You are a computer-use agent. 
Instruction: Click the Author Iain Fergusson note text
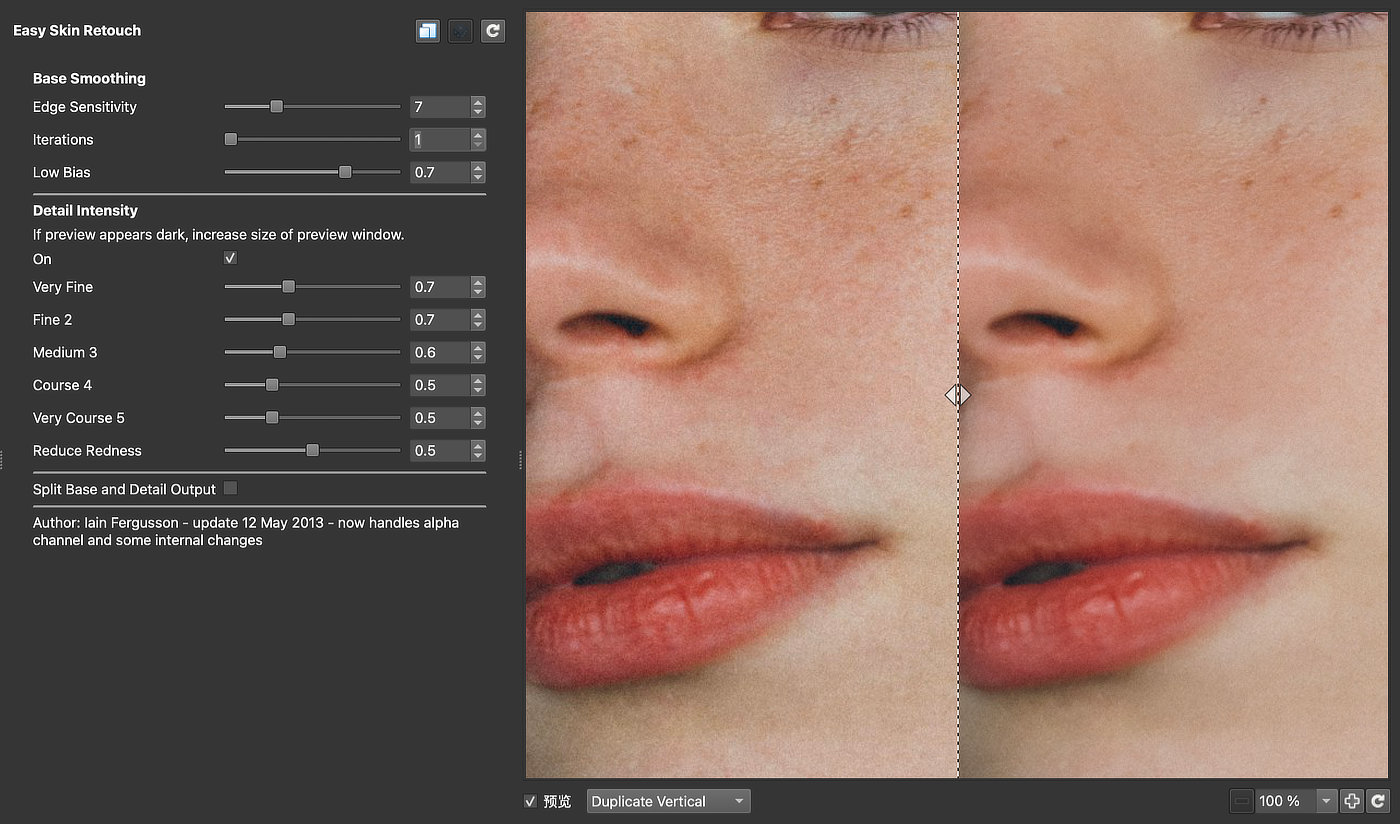click(246, 531)
